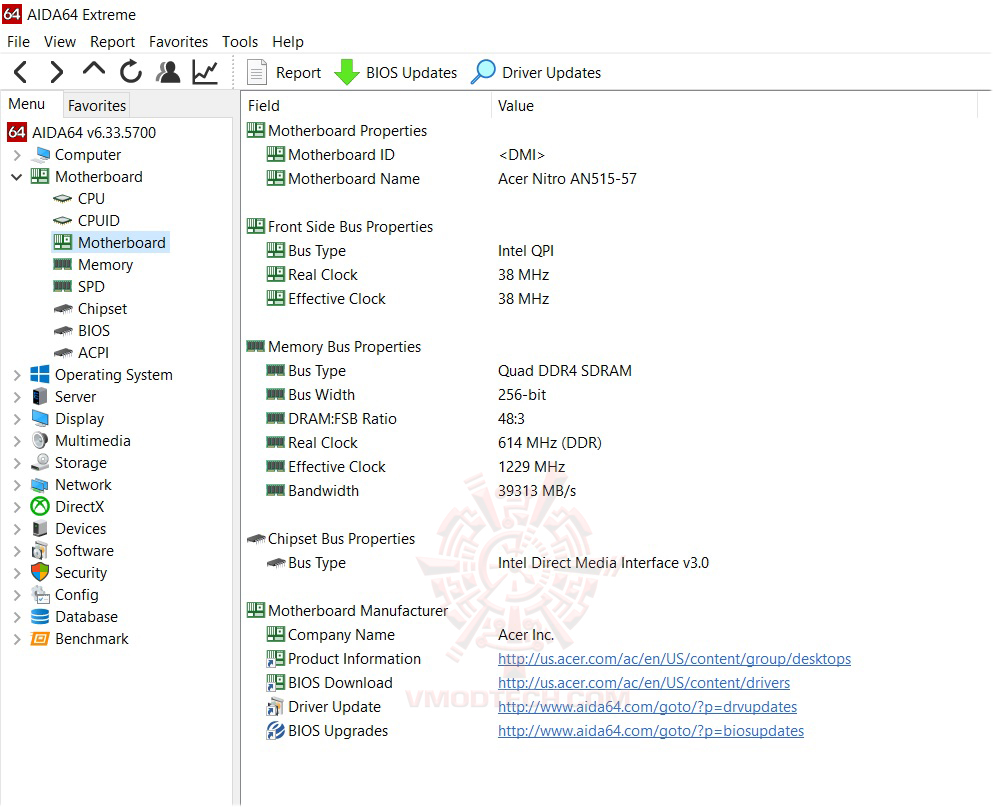This screenshot has height=808, width=994.
Task: Expand the Benchmark node
Action: click(17, 639)
